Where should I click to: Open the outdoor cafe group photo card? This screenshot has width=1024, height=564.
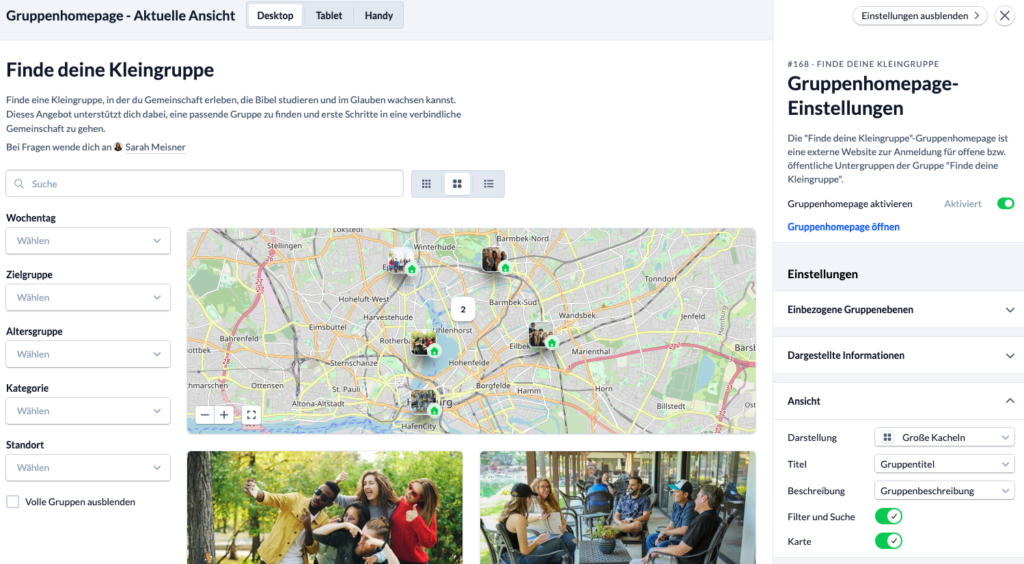[618, 507]
